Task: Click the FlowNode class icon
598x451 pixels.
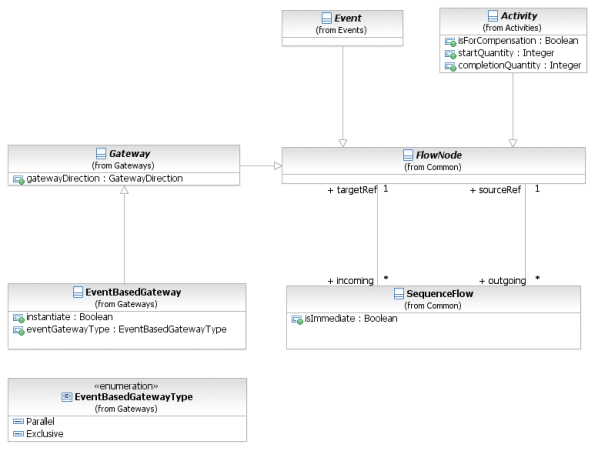Action: coord(408,155)
